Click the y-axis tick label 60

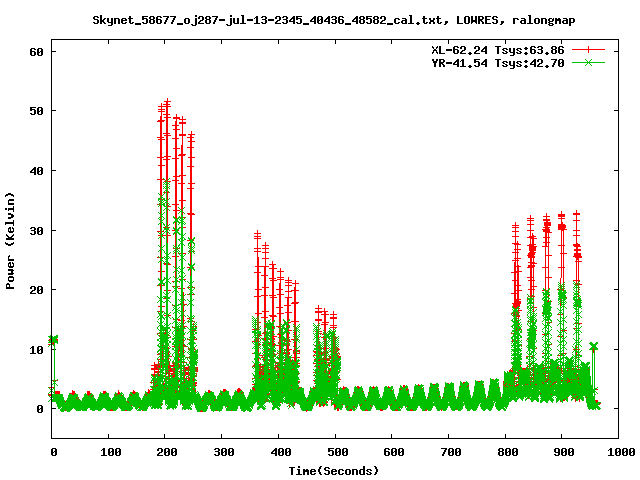(x=36, y=52)
